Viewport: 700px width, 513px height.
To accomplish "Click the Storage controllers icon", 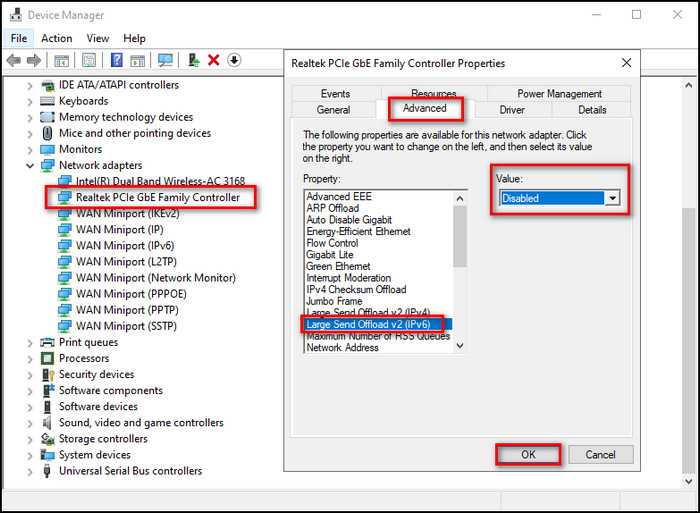I will click(x=47, y=438).
